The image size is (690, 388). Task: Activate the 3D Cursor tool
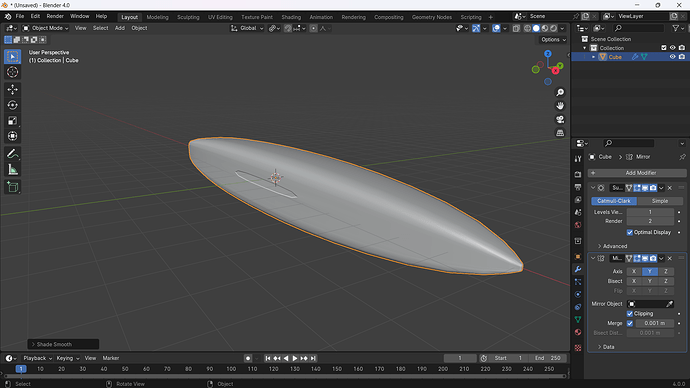tap(12, 72)
